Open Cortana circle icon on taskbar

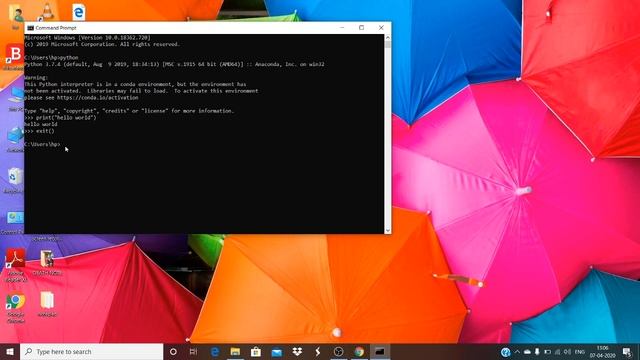(173, 351)
